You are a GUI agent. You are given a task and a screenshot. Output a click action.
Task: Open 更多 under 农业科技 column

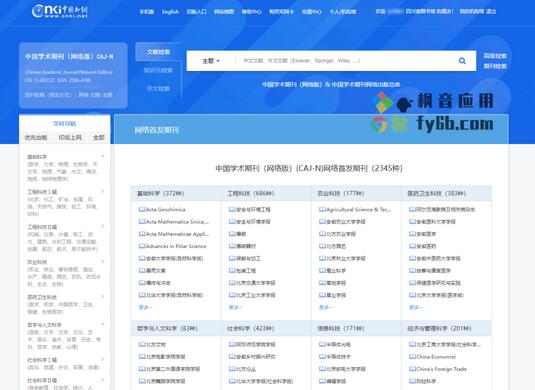(x=325, y=307)
